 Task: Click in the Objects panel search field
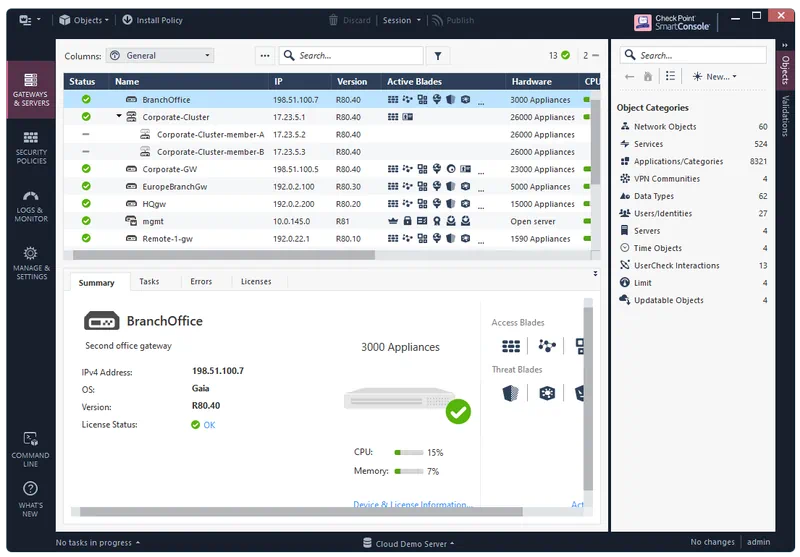[693, 55]
